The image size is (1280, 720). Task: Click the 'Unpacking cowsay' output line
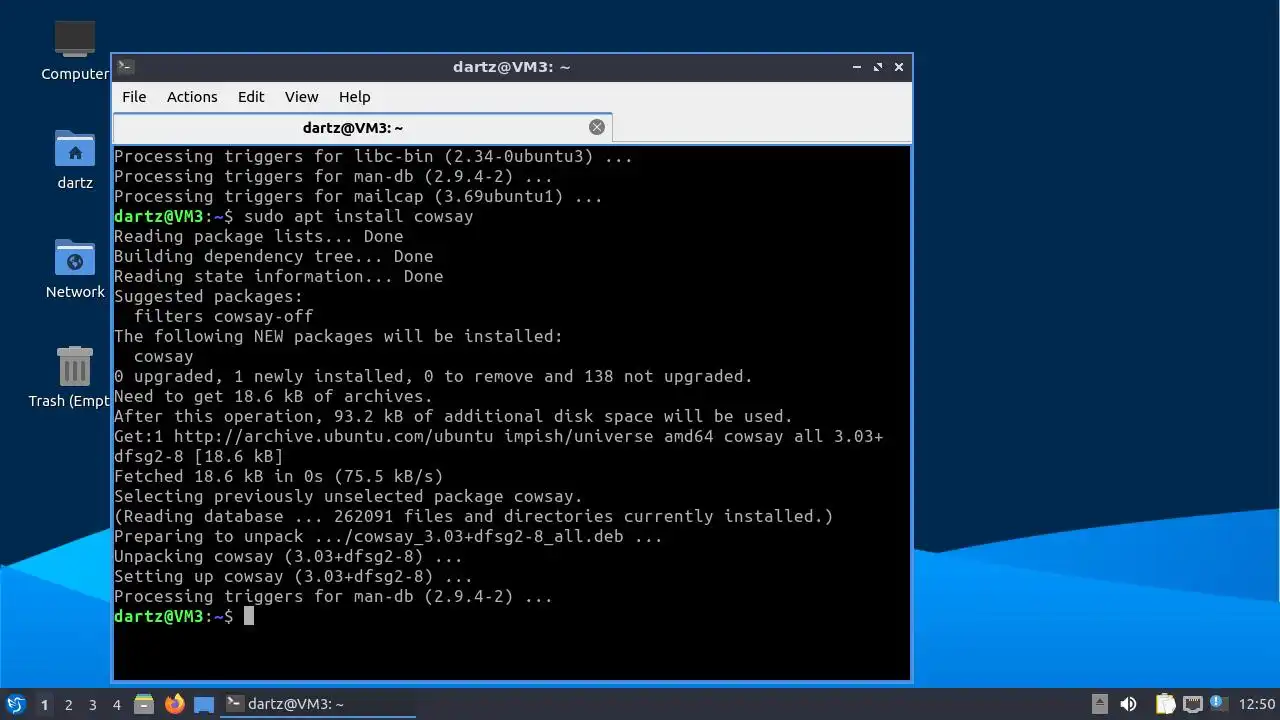288,556
